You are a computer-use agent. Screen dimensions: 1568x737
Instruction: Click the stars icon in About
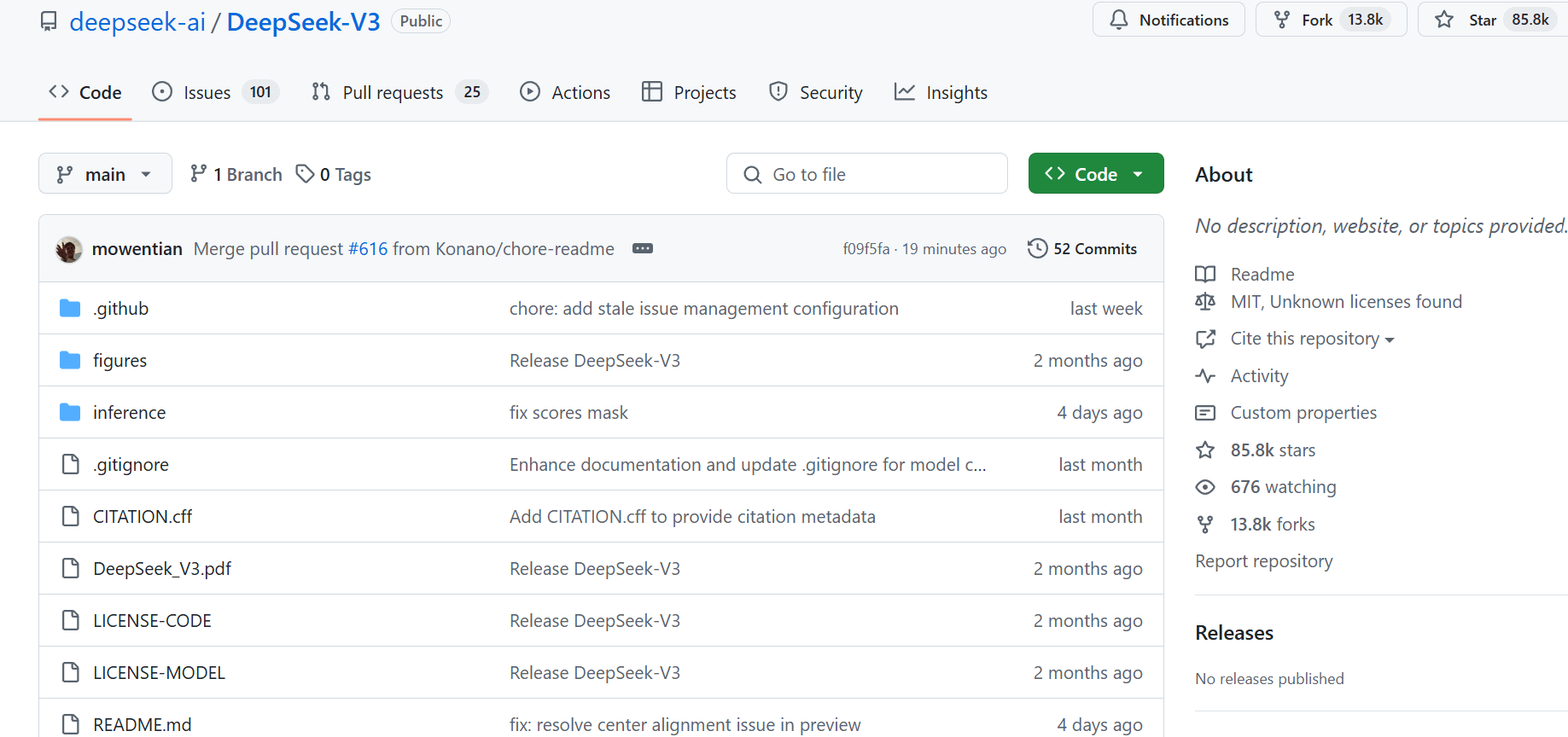pos(1205,450)
